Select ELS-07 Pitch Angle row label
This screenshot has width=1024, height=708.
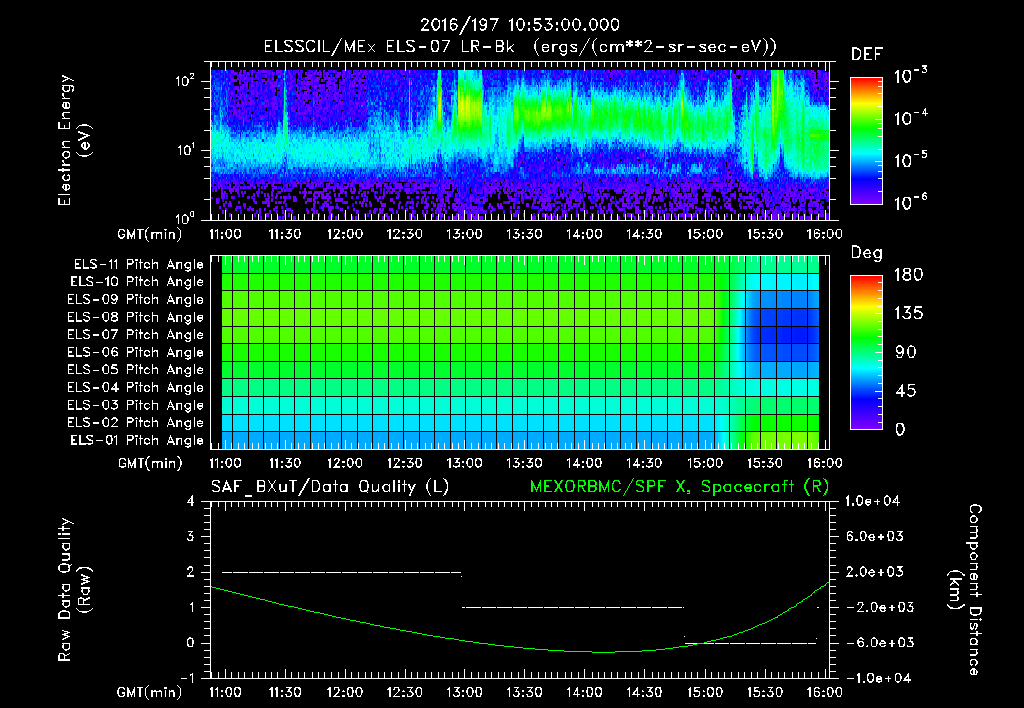(x=135, y=334)
